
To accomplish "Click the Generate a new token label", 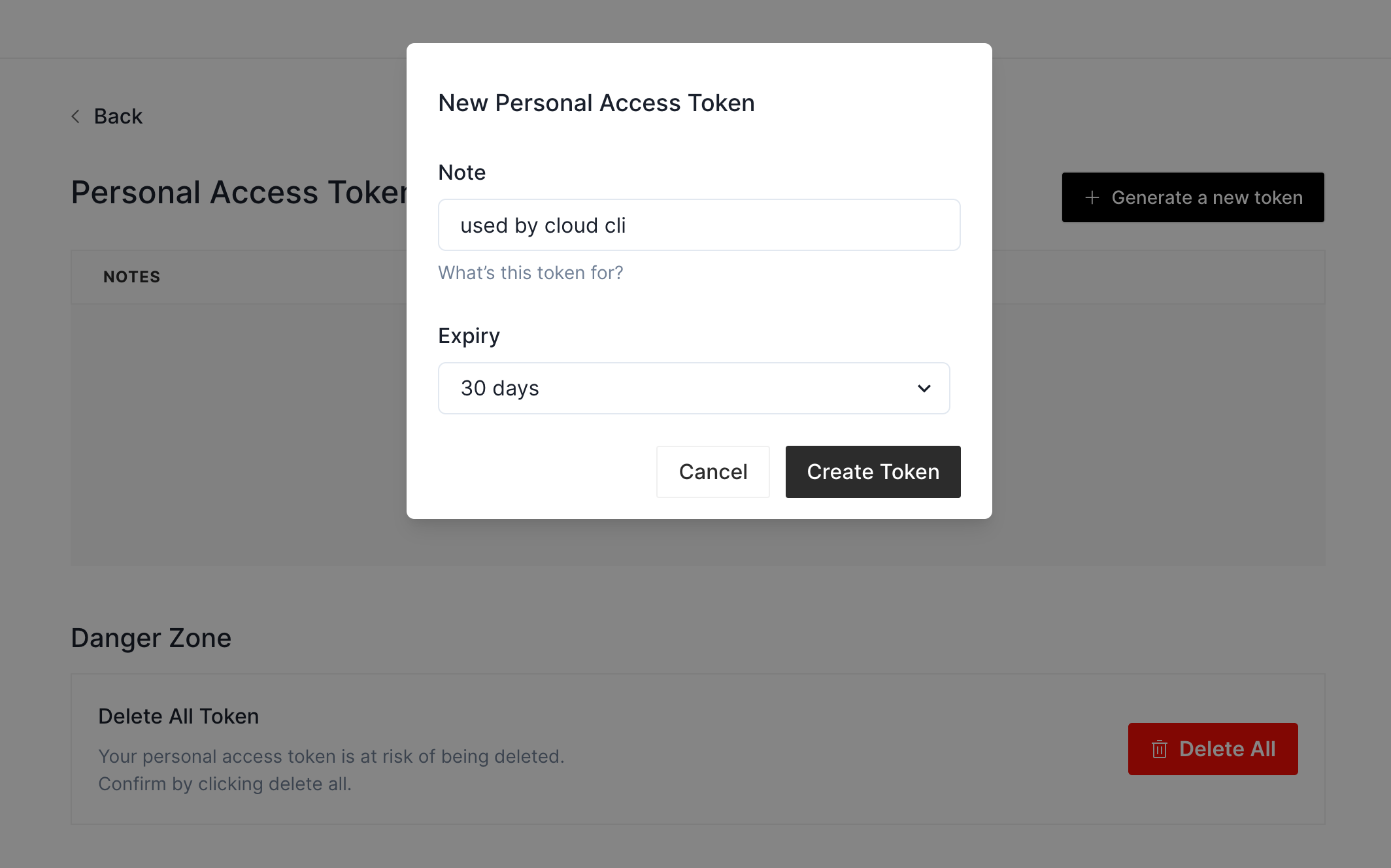I will [1207, 197].
